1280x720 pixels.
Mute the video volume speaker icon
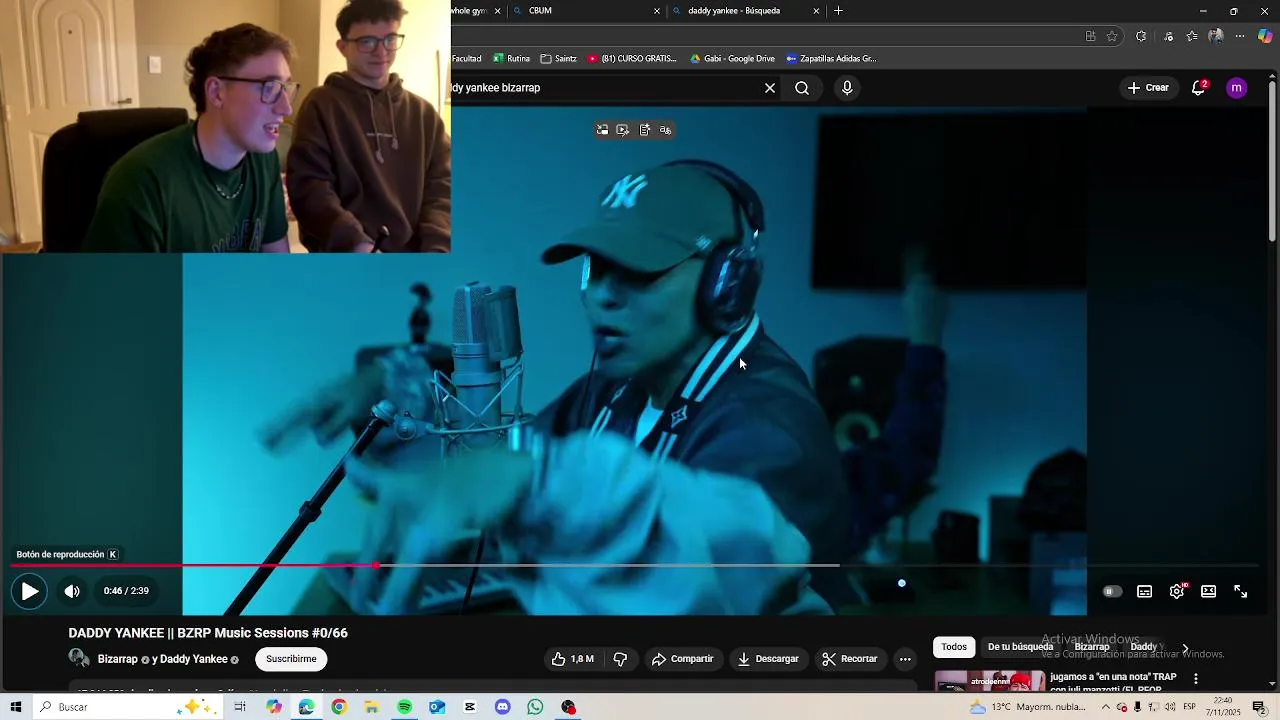coord(72,591)
